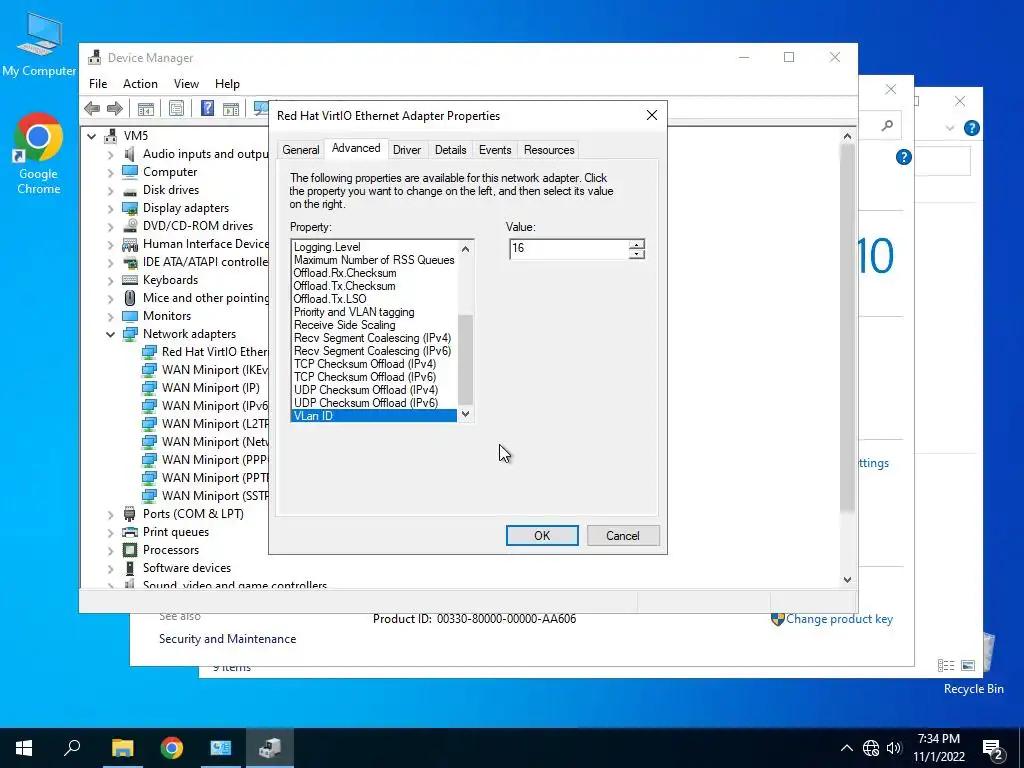Expand the Keyboards node
1024x768 pixels.
tap(110, 280)
